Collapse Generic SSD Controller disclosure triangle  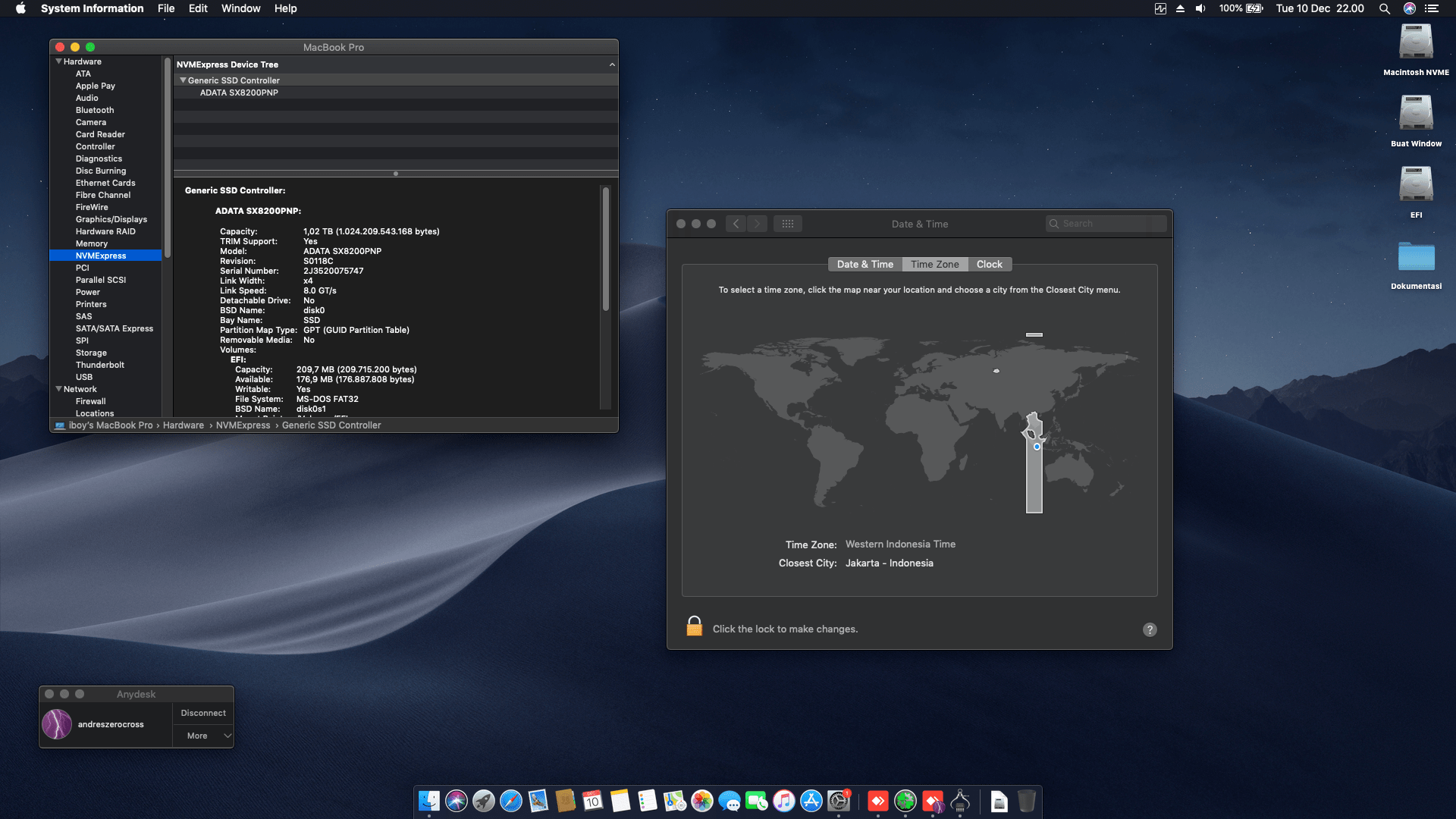tap(183, 80)
